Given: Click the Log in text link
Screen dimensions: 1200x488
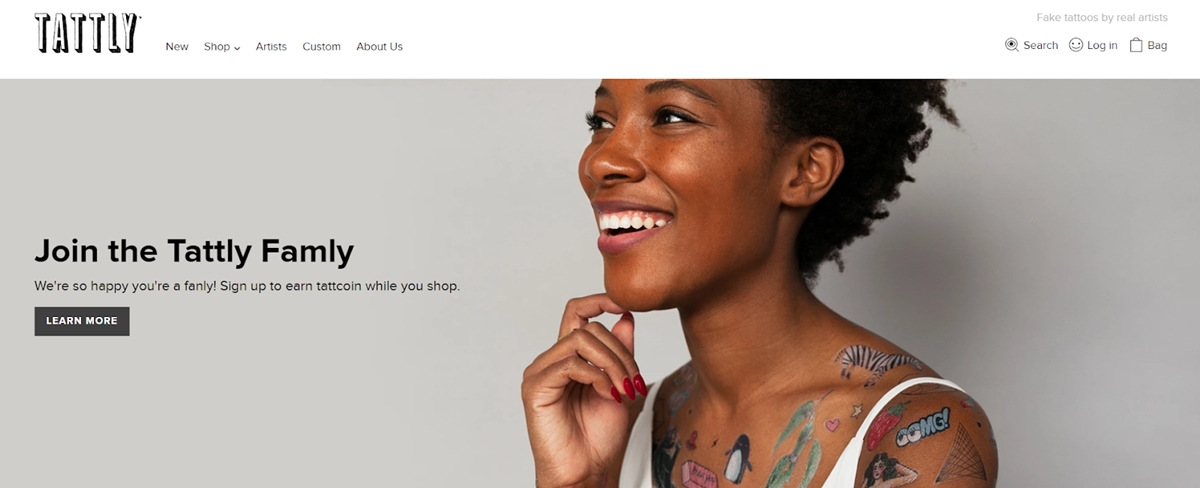Looking at the screenshot, I should (x=1102, y=45).
